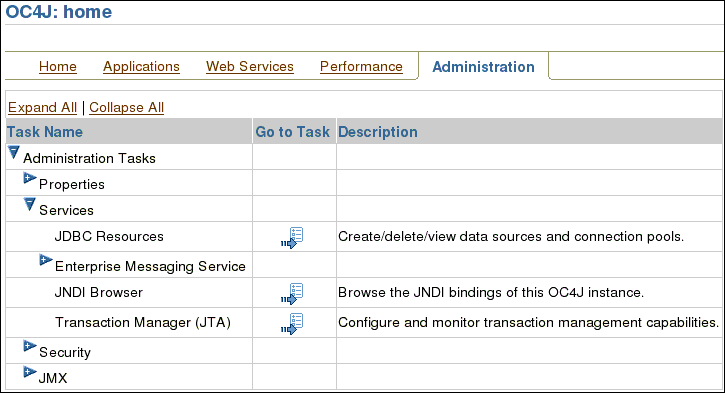Screen dimensions: 725x393
Task: Click the Enterprise Messaging Service label
Action: click(x=150, y=267)
